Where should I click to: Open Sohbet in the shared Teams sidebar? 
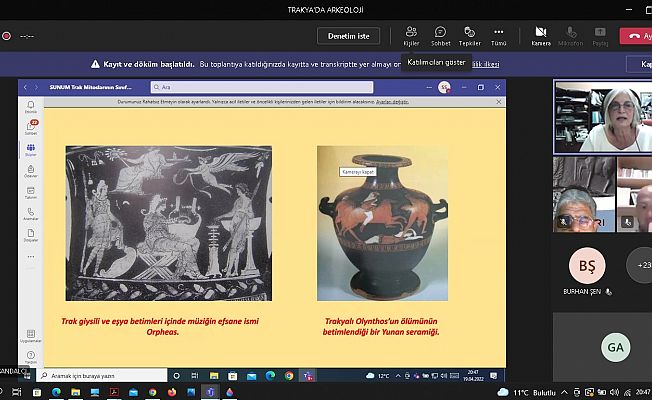[31, 128]
